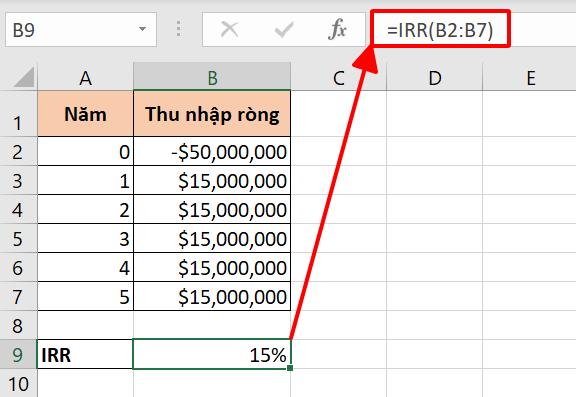Image resolution: width=576 pixels, height=397 pixels.
Task: Click the Name Box showing B9
Action: [x=81, y=29]
